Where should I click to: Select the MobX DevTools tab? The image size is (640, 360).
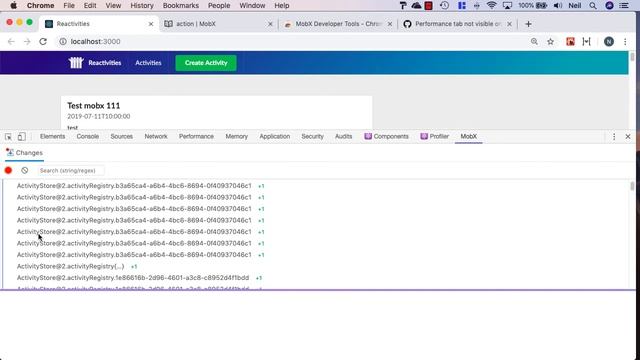[469, 136]
